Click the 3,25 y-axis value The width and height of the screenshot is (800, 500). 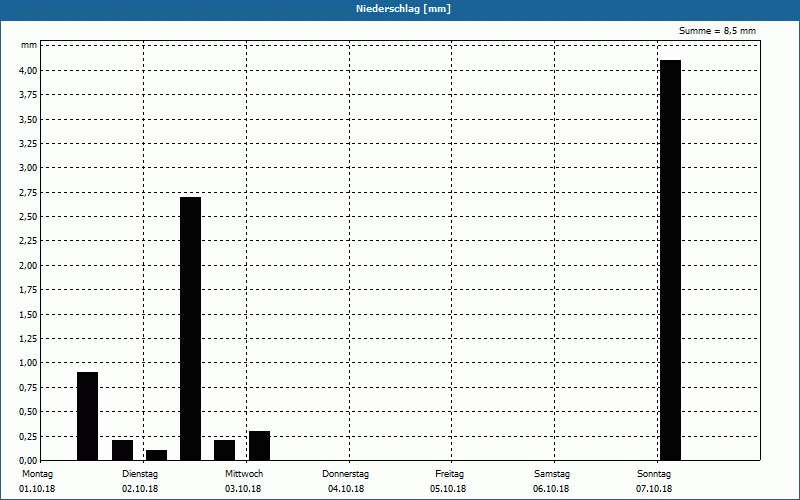pos(28,144)
